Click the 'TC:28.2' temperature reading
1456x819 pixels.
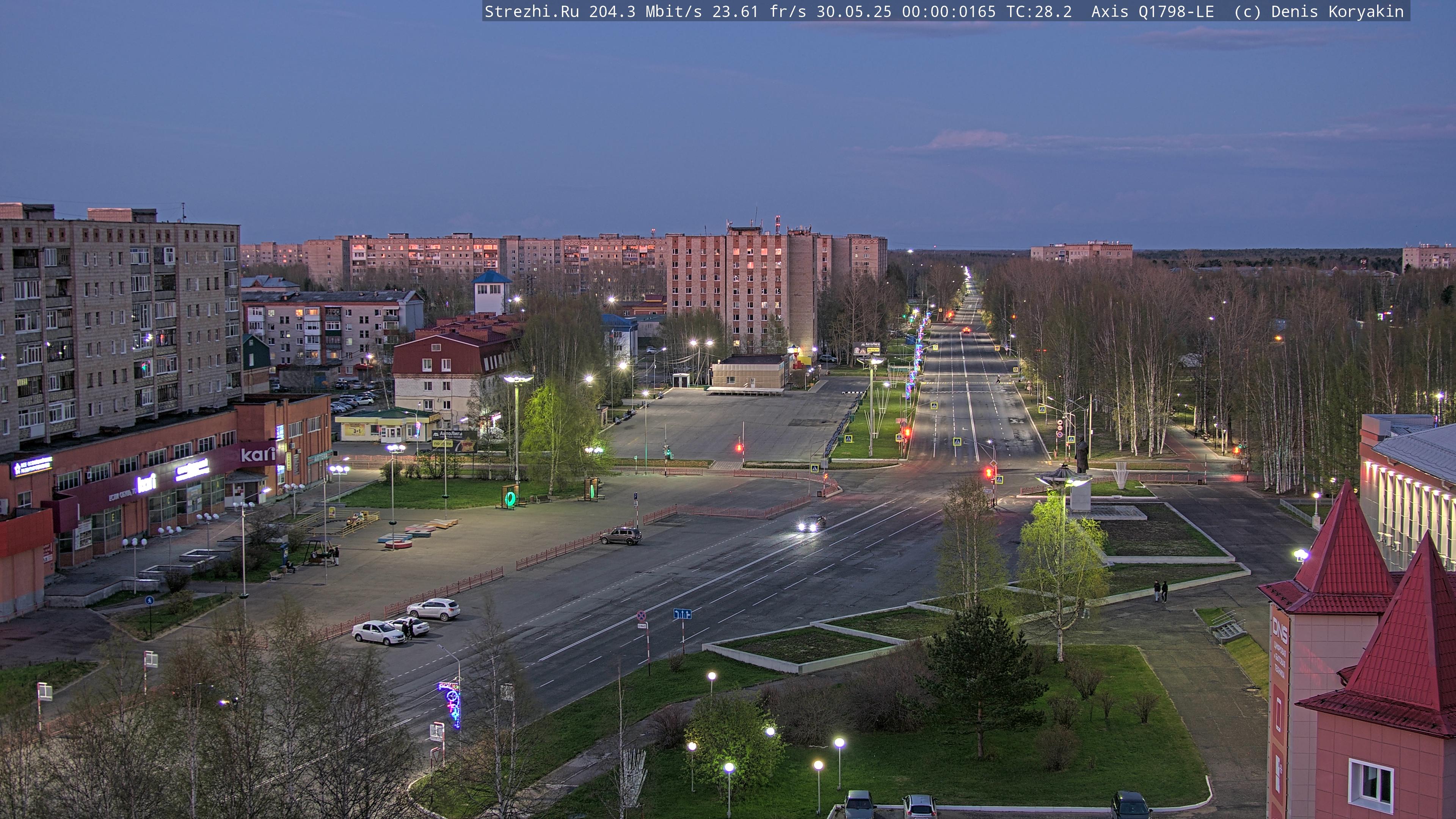1039,12
